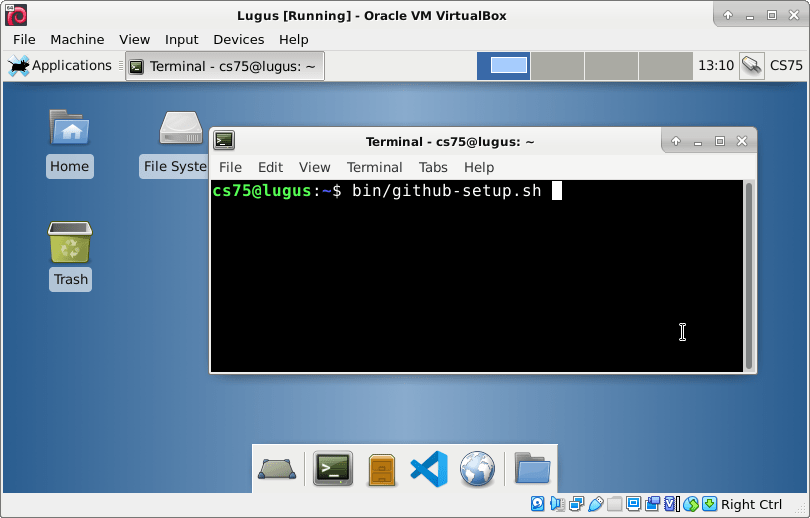810x518 pixels.
Task: Click the CS75 user panel button
Action: point(786,66)
